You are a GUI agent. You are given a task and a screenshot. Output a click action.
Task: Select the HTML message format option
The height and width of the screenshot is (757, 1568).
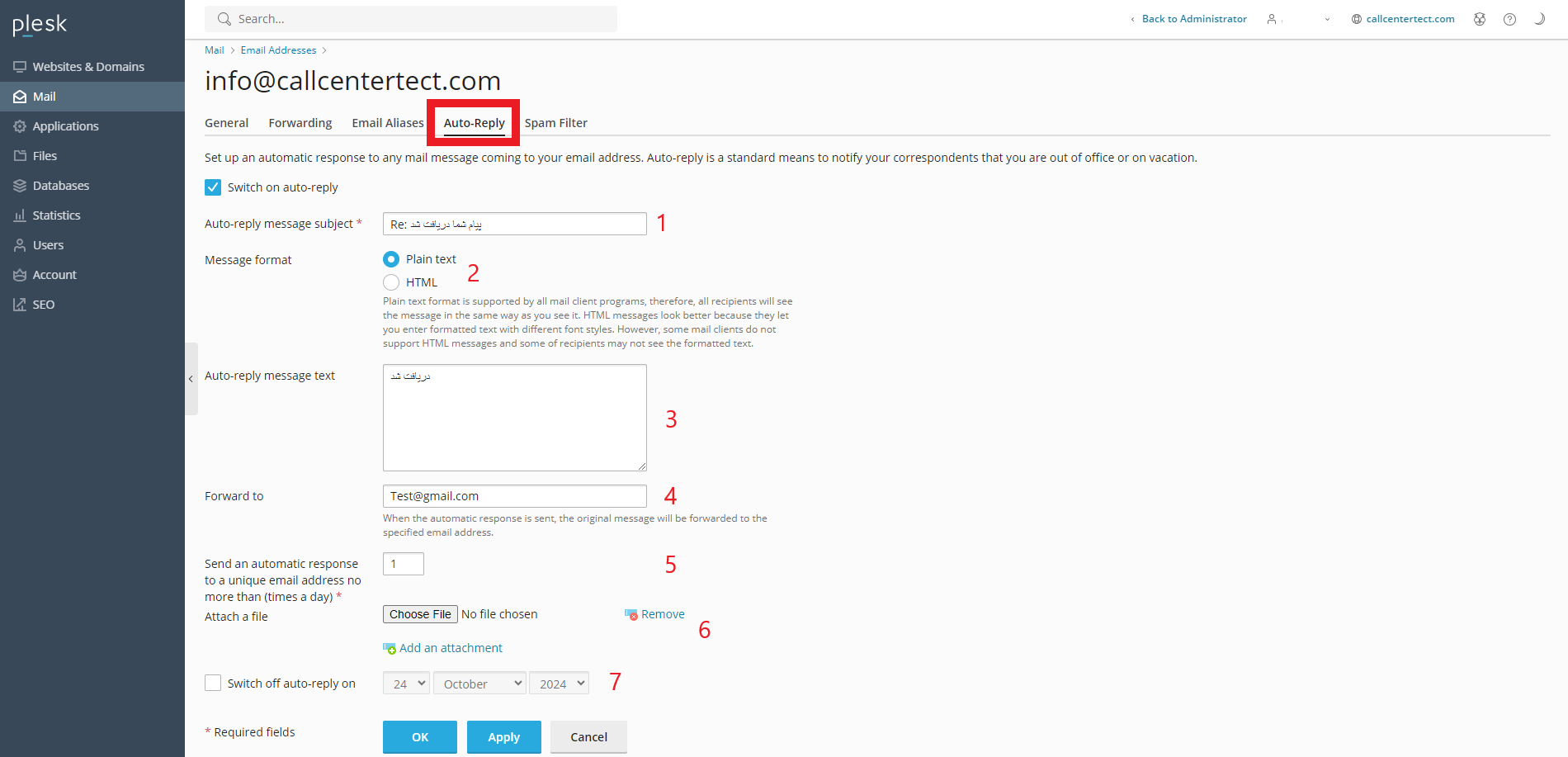pos(391,282)
